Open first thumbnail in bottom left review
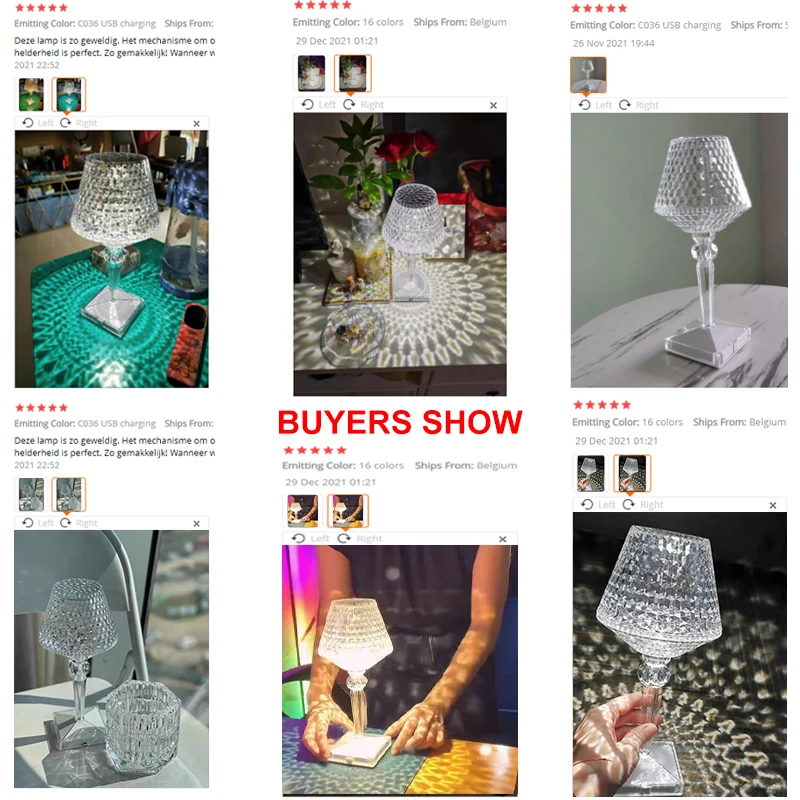The width and height of the screenshot is (800, 800). point(31,494)
